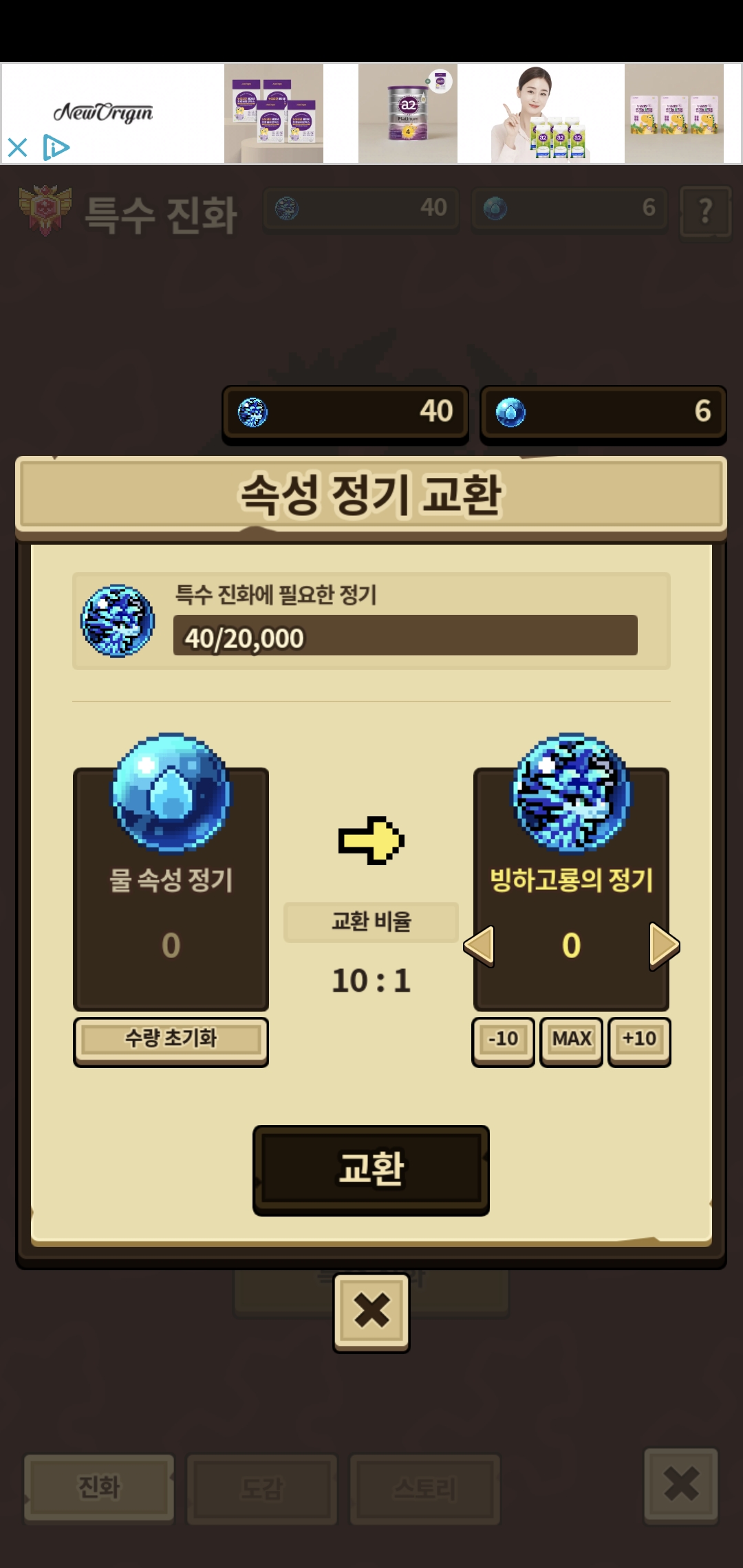The height and width of the screenshot is (1568, 743).
Task: Close the ad banner with the X
Action: 17,147
